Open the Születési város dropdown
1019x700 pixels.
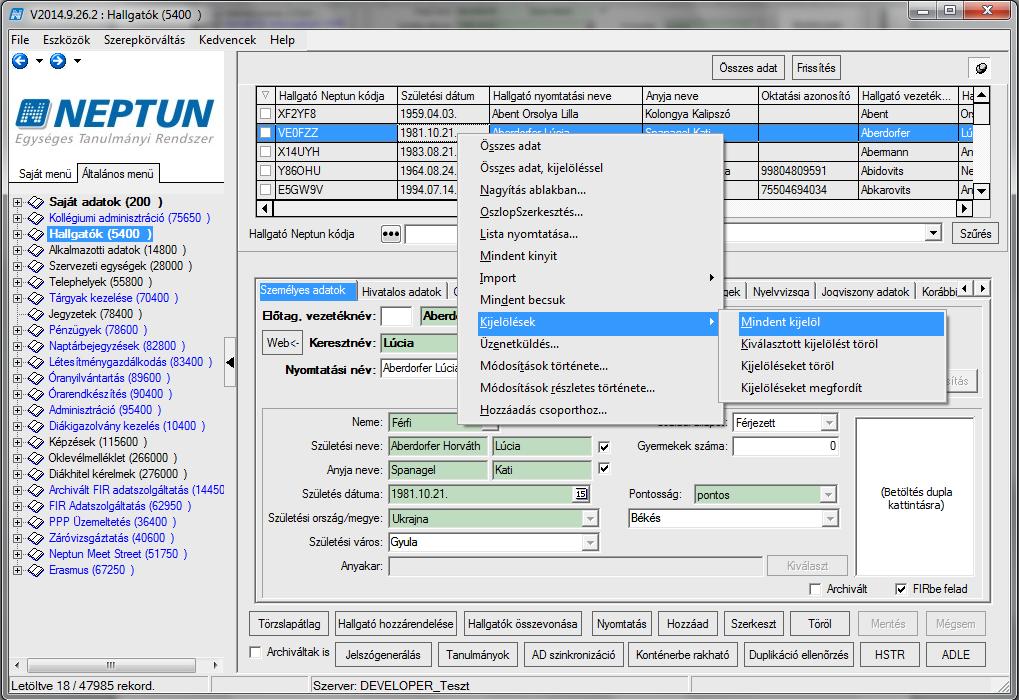point(589,542)
